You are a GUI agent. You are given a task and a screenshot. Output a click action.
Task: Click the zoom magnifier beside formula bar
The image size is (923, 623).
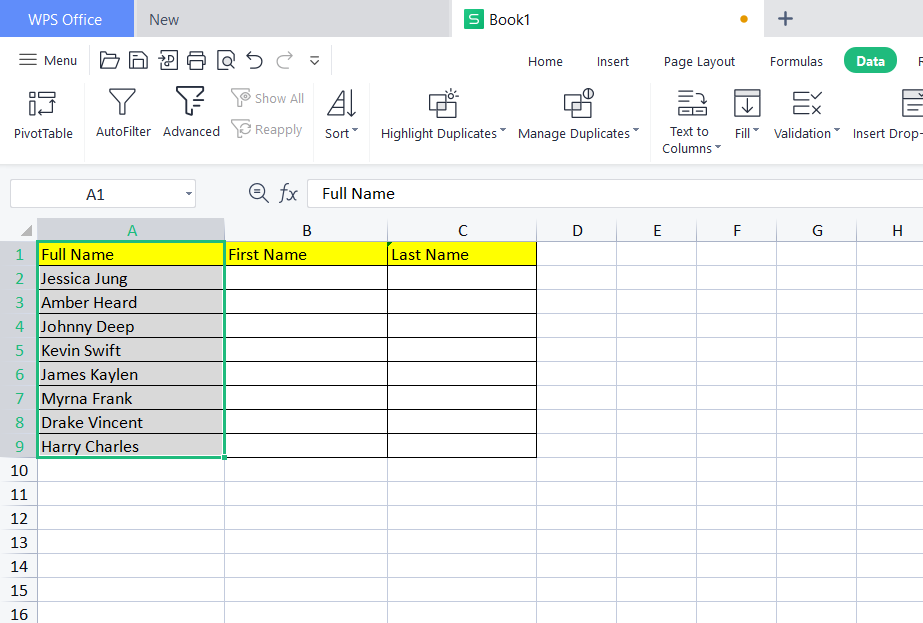pos(258,193)
